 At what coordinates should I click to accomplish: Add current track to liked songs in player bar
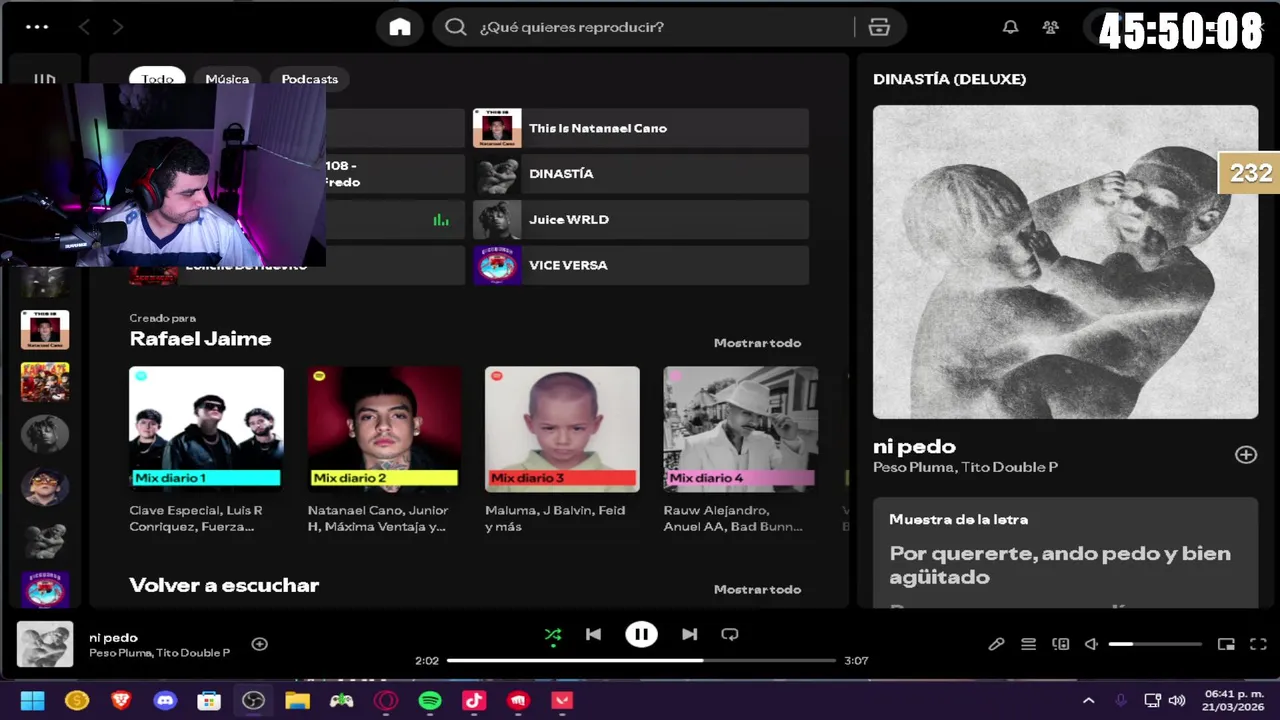259,644
